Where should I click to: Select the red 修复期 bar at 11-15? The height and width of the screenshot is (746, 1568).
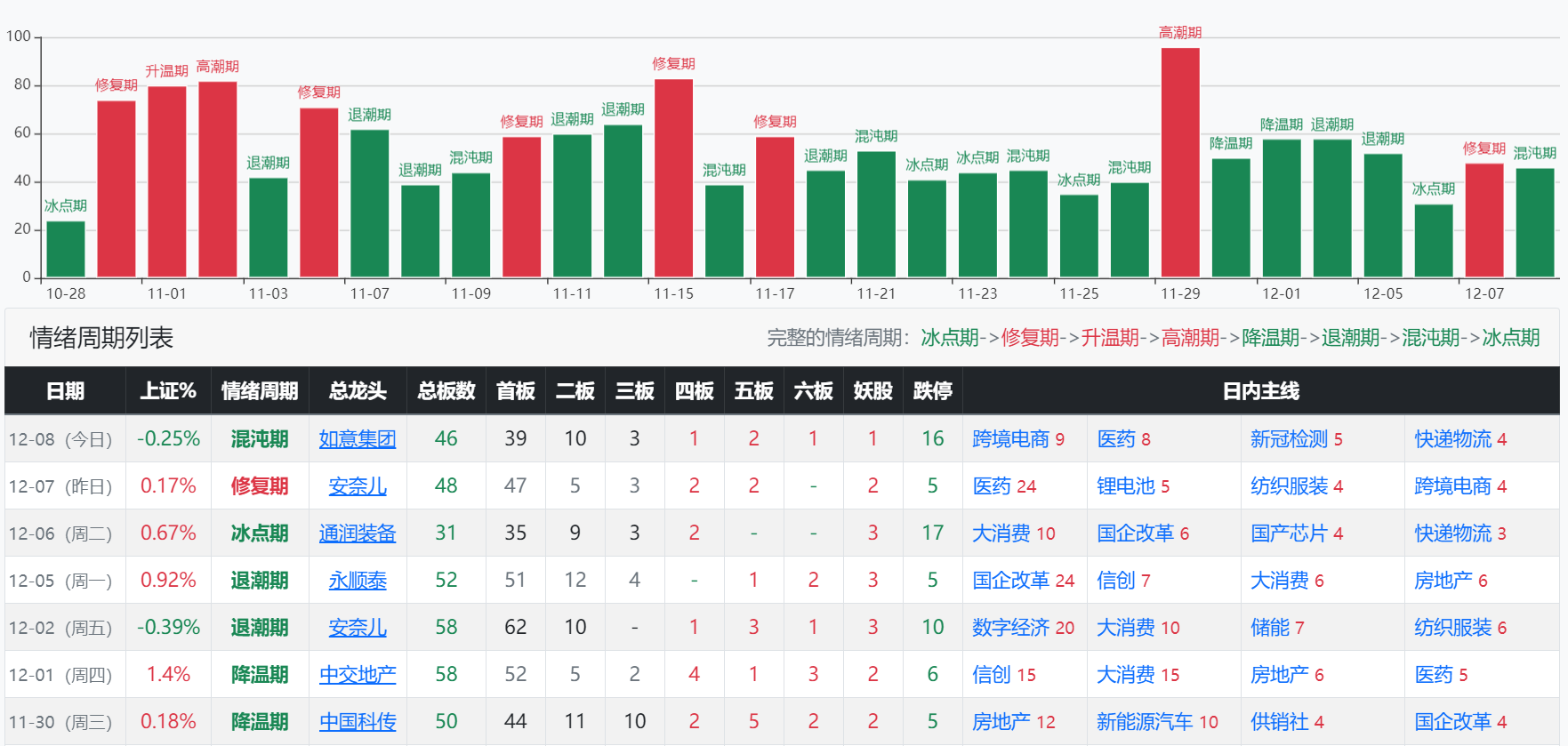point(673,179)
